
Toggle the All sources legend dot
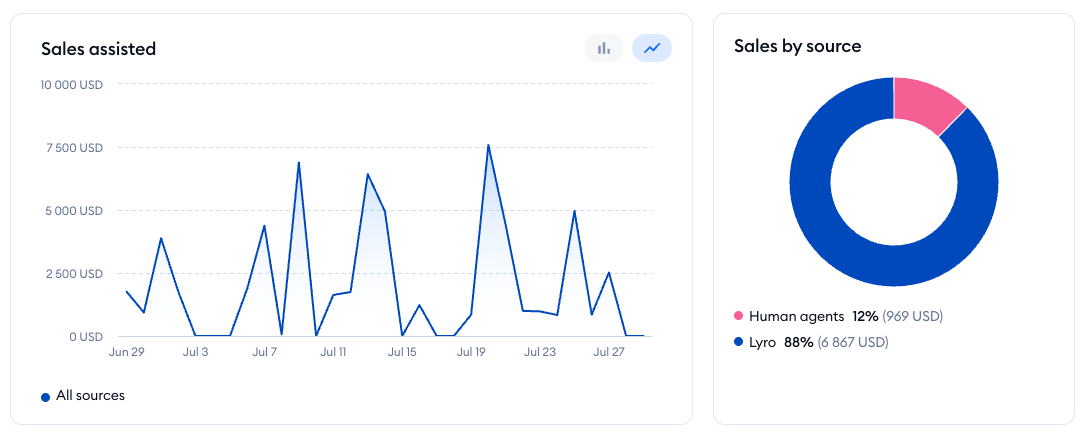(46, 397)
